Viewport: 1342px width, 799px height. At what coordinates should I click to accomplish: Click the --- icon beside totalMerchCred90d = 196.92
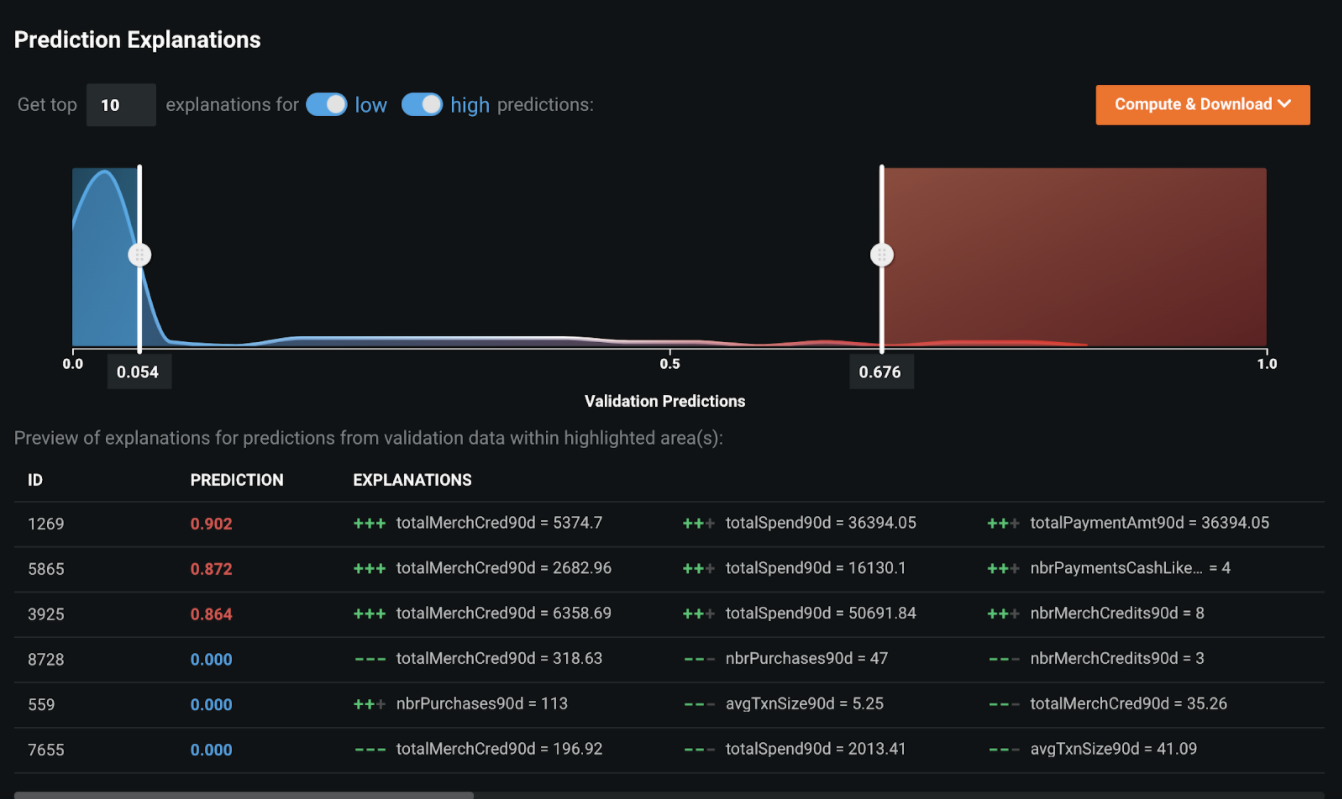369,749
